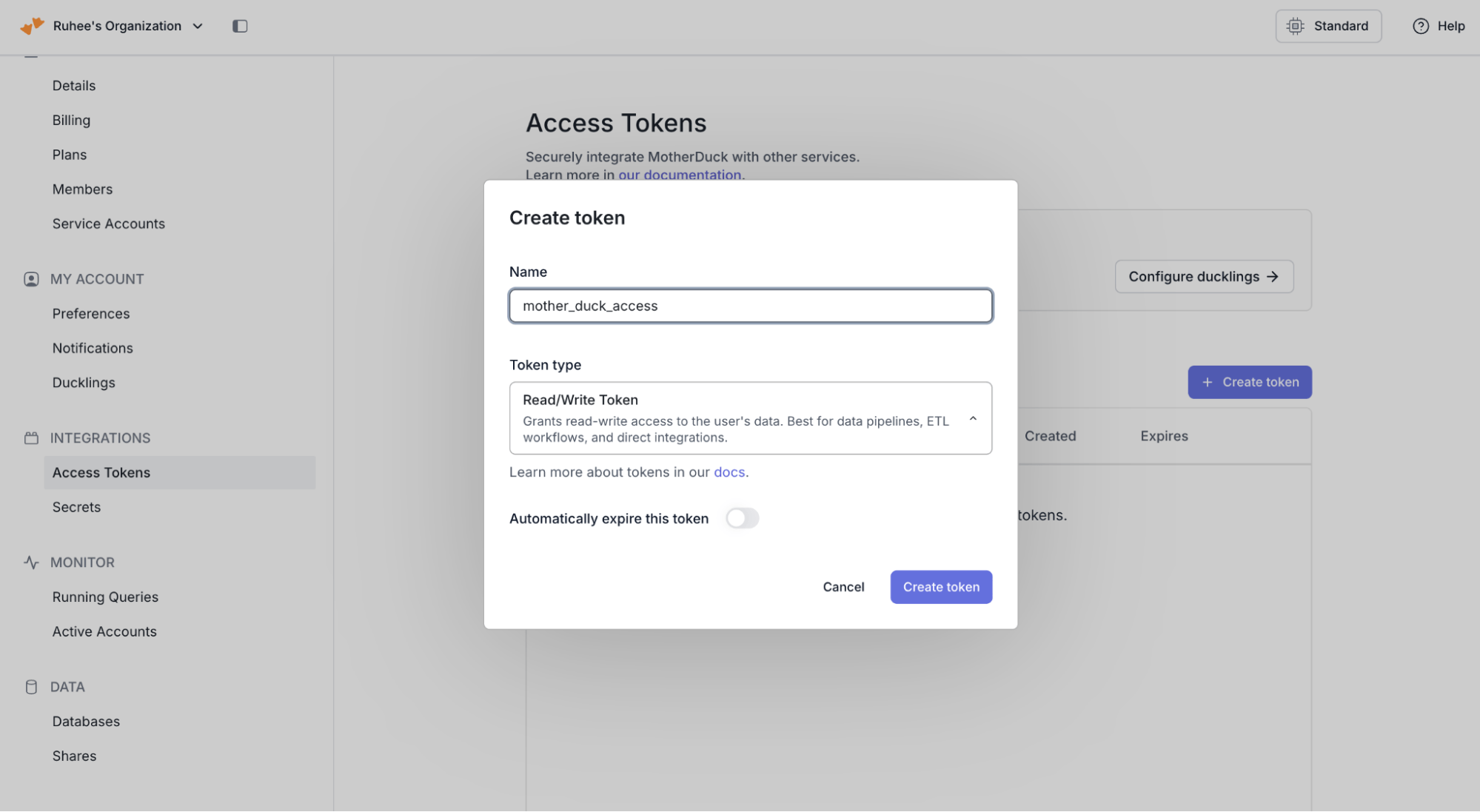The image size is (1480, 812).
Task: Cancel the Create token dialog
Action: [843, 587]
